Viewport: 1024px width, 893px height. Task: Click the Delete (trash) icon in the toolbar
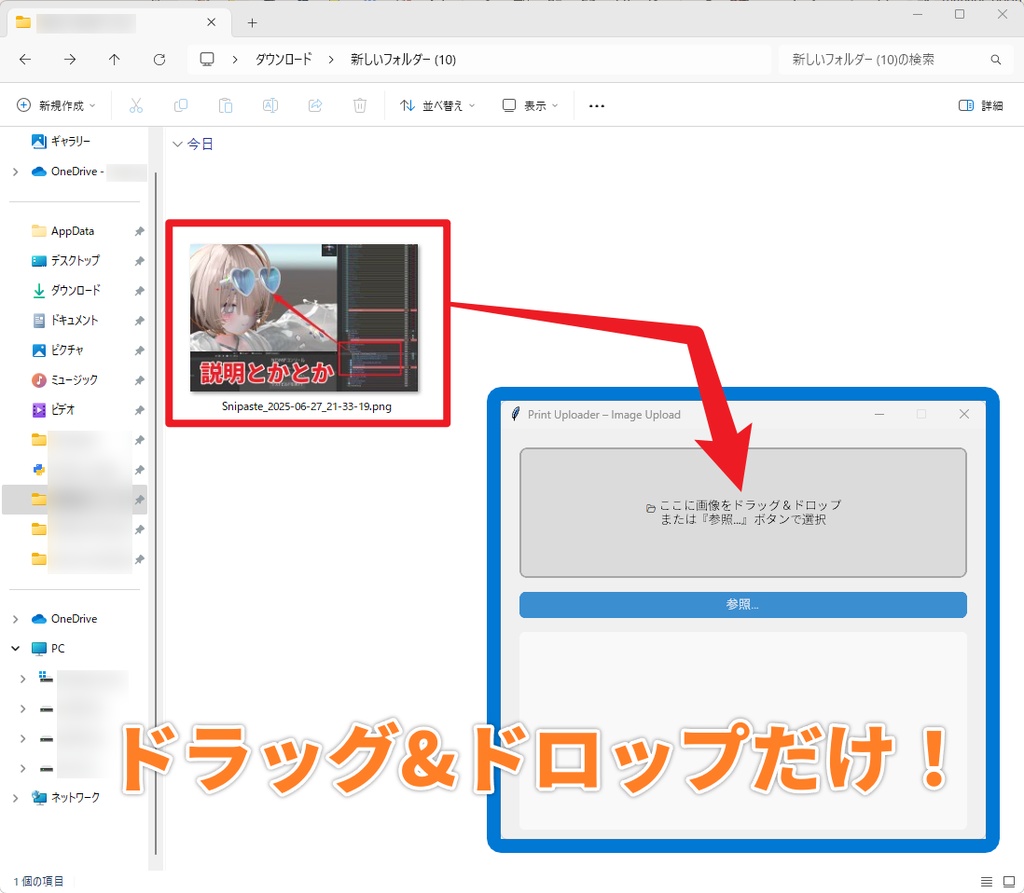point(359,105)
